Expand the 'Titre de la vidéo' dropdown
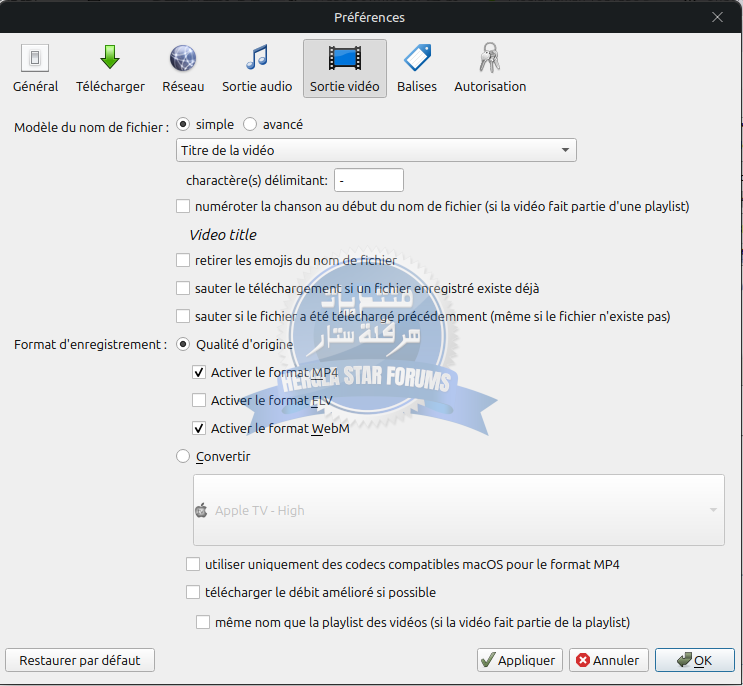Viewport: 743px width, 686px height. pyautogui.click(x=376, y=151)
